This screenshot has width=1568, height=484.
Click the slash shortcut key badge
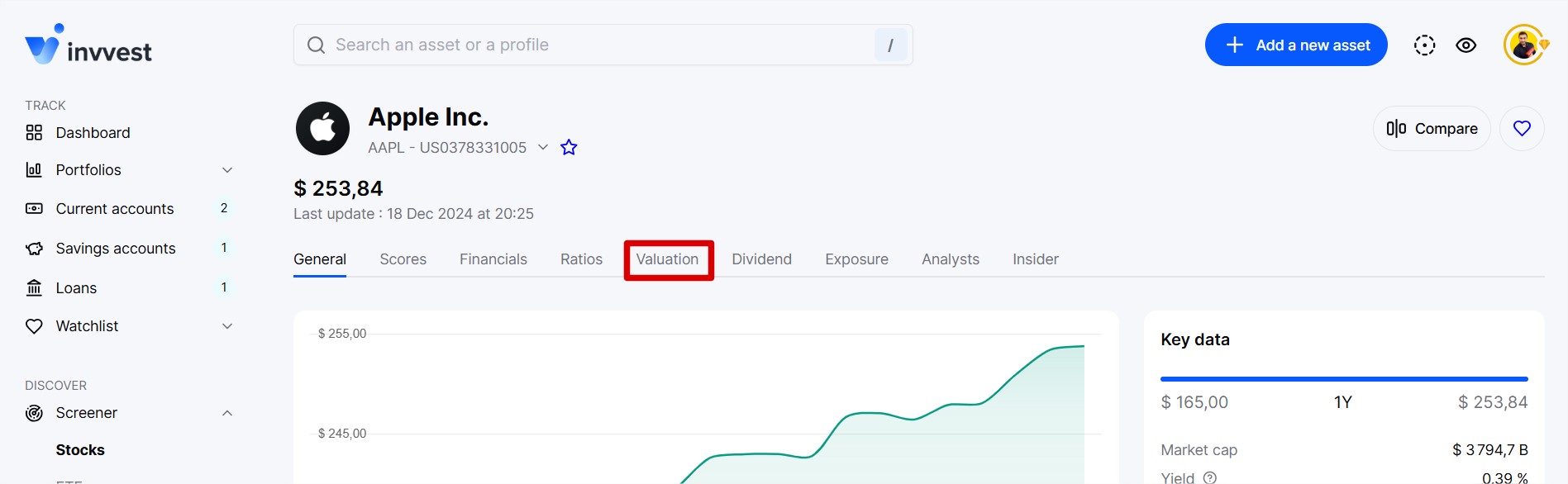(x=890, y=45)
